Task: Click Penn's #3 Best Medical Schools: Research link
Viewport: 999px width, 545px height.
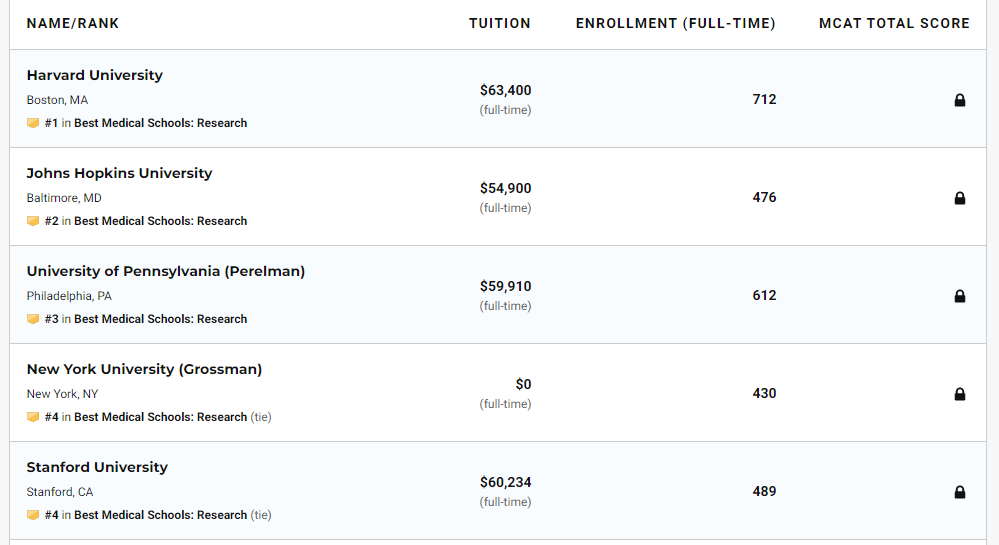Action: 160,319
